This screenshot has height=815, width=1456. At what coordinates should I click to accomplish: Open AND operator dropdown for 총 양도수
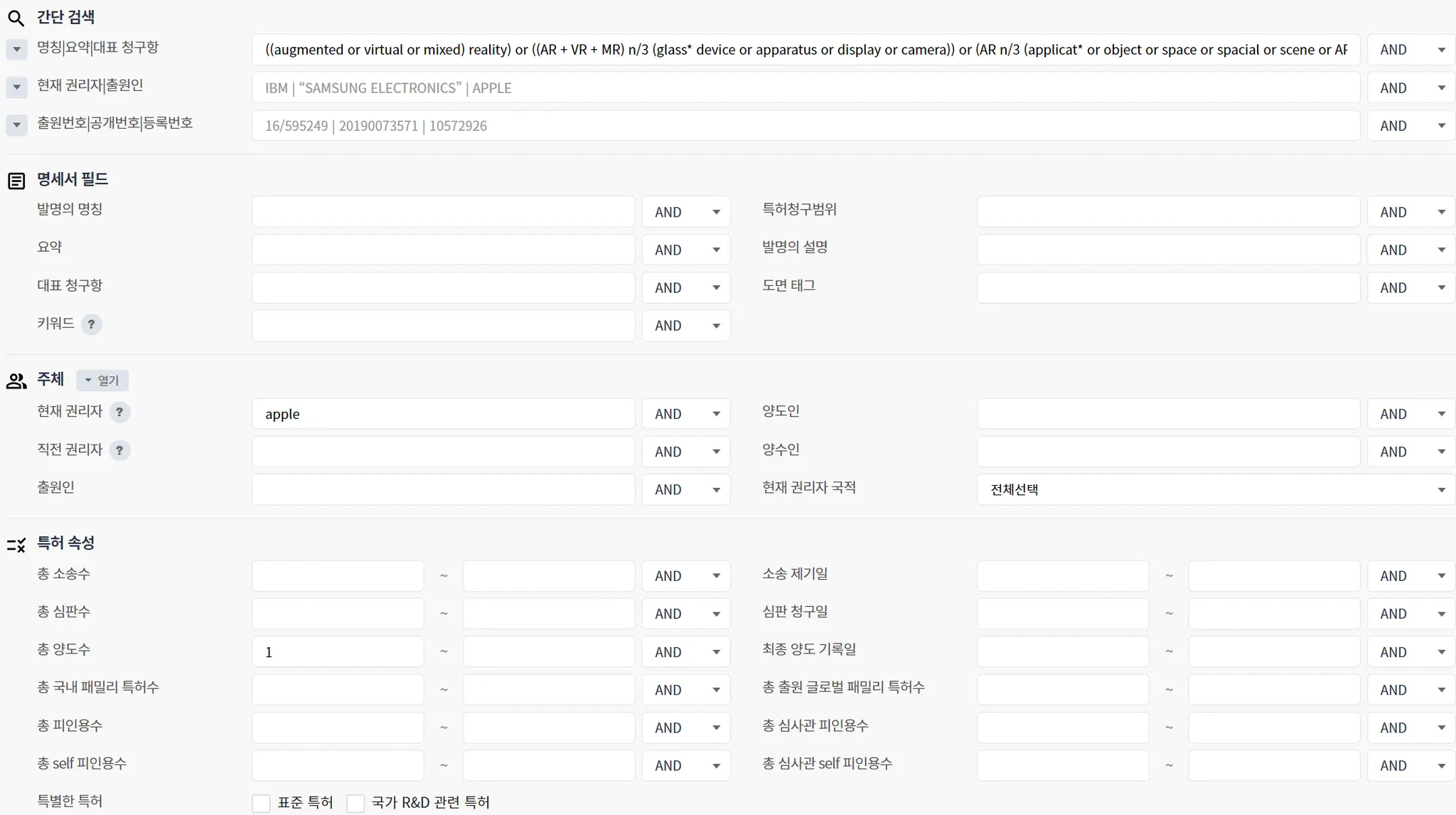685,652
